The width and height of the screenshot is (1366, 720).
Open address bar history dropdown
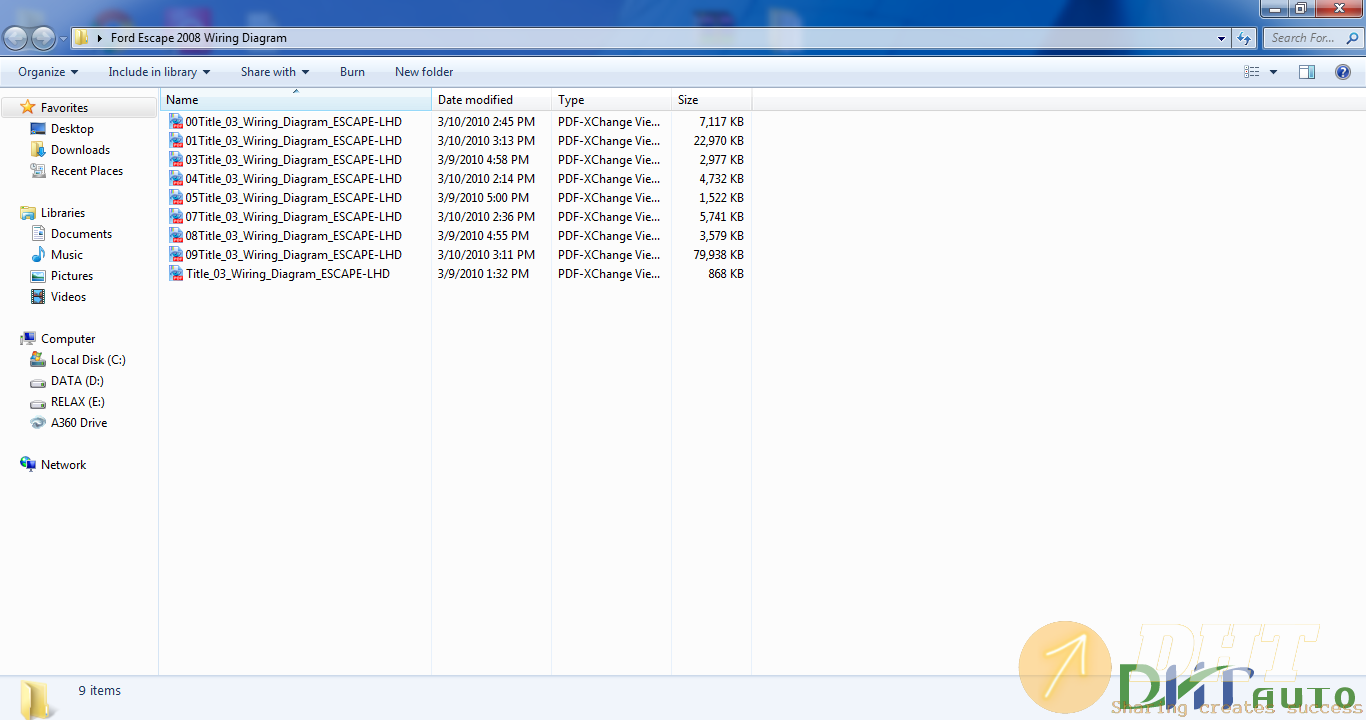click(1222, 39)
